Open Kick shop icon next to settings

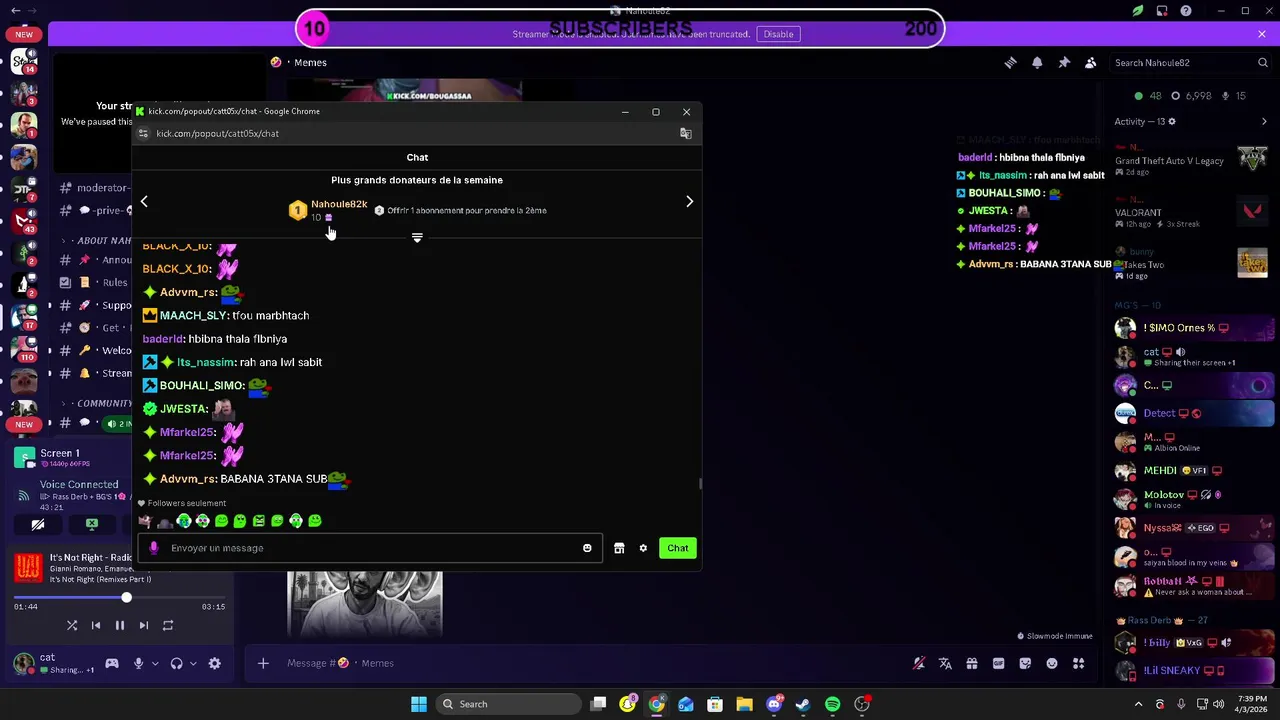619,548
